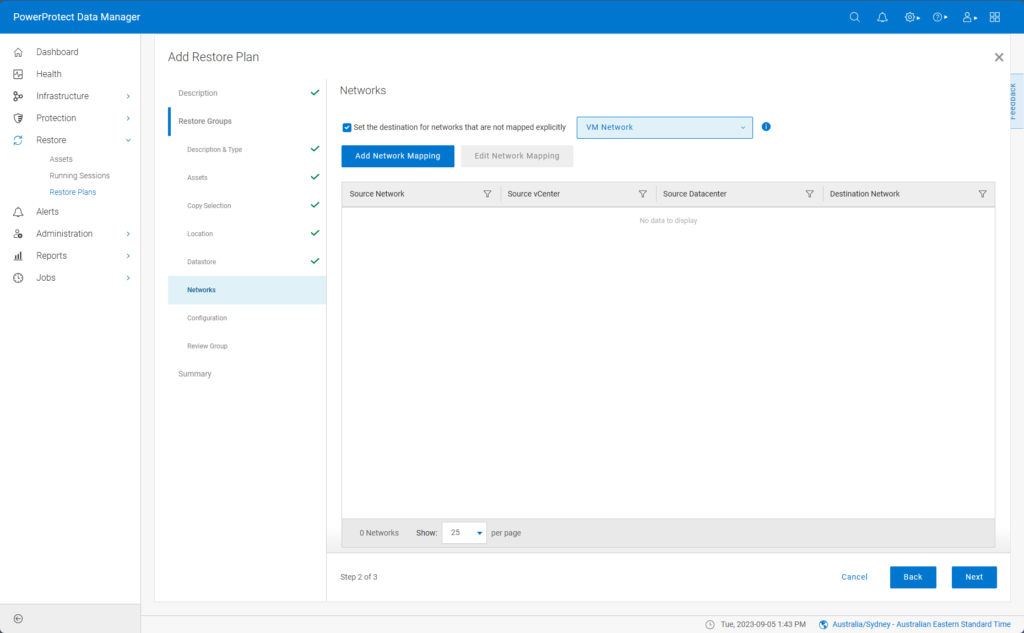Toggle the Source vCenter column filter

click(644, 193)
